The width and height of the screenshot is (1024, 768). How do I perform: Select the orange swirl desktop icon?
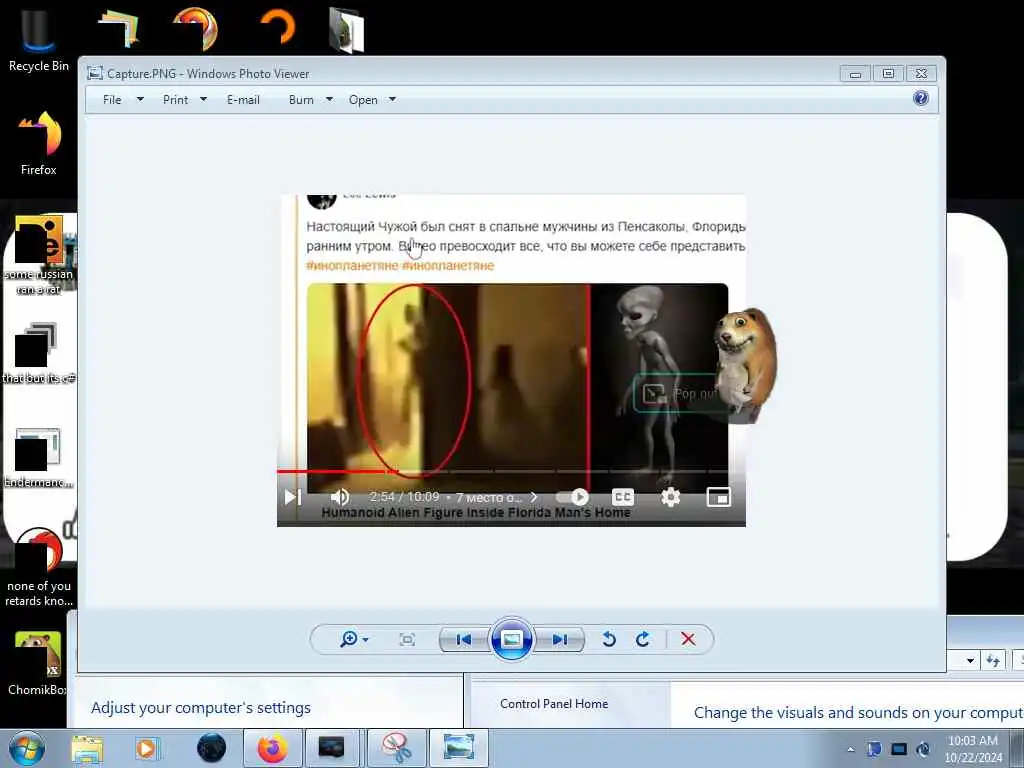click(x=195, y=27)
